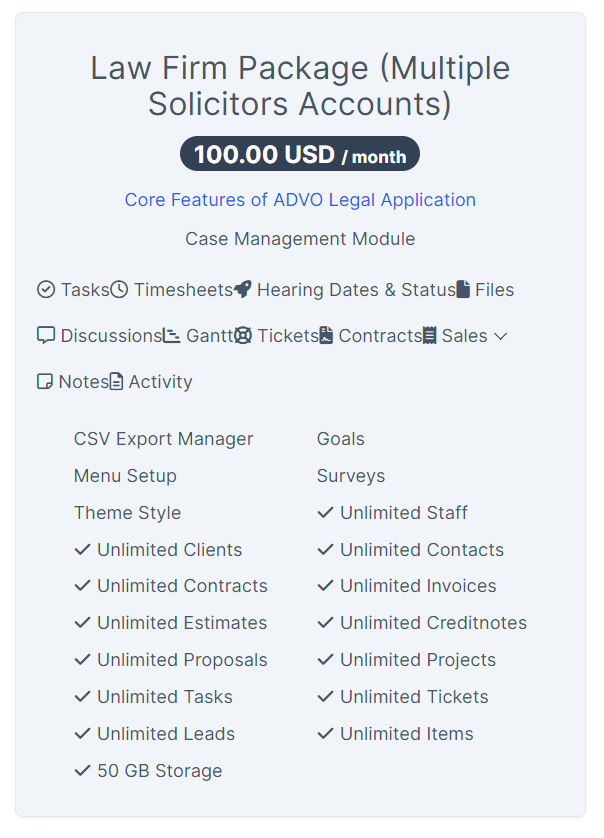
Task: Click the Unlimited Staff checkmark
Action: (326, 513)
